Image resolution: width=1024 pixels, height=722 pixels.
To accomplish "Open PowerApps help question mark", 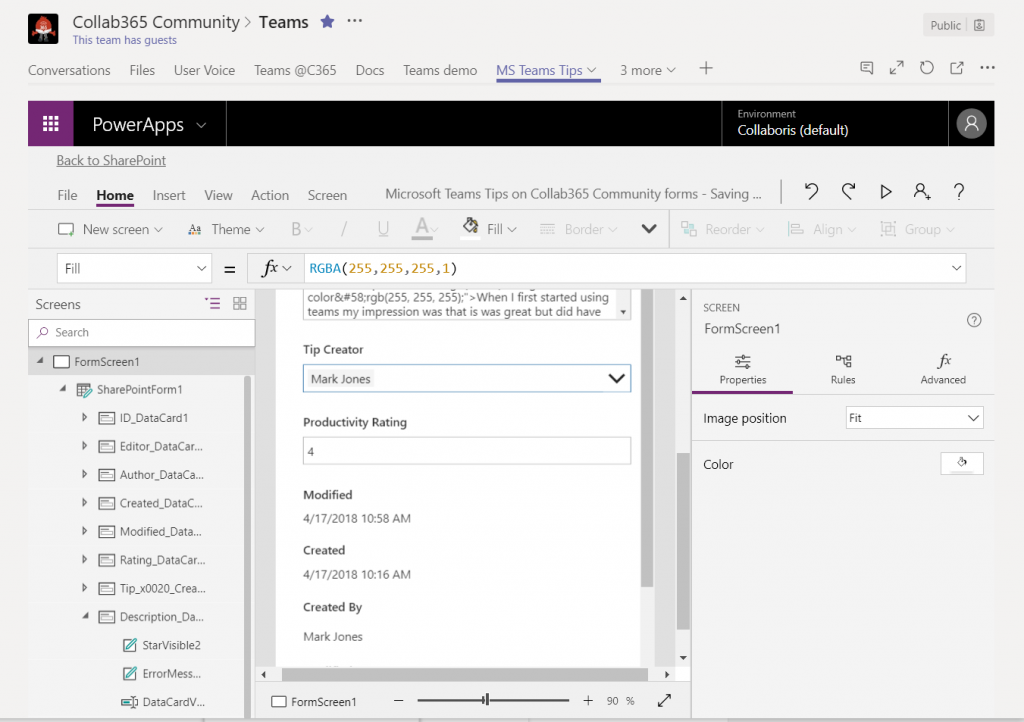I will [x=959, y=191].
